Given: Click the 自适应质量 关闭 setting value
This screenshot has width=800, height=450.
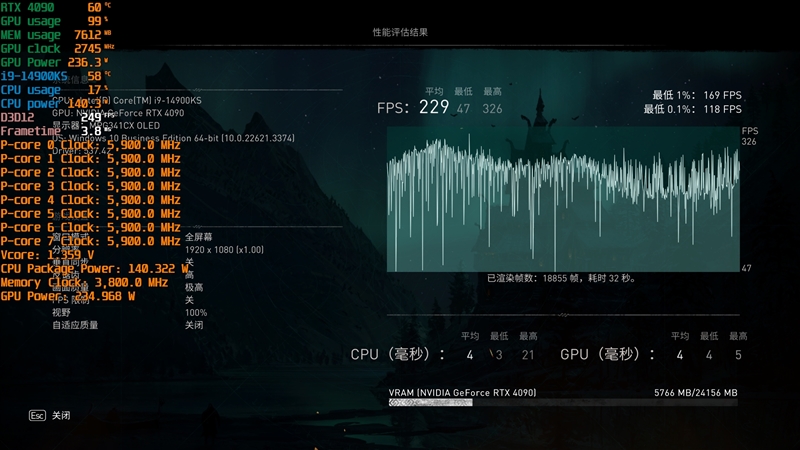Looking at the screenshot, I should tap(194, 325).
